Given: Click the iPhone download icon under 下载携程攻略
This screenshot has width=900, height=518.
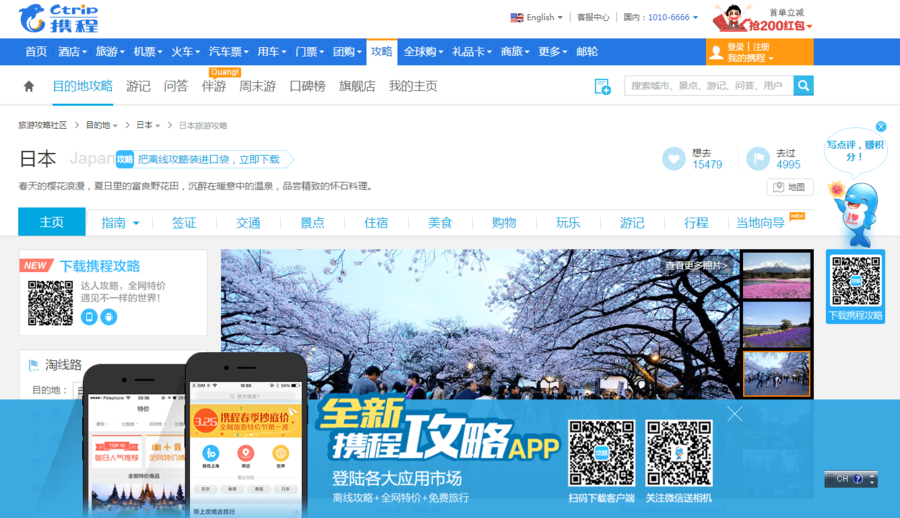Looking at the screenshot, I should (x=89, y=316).
